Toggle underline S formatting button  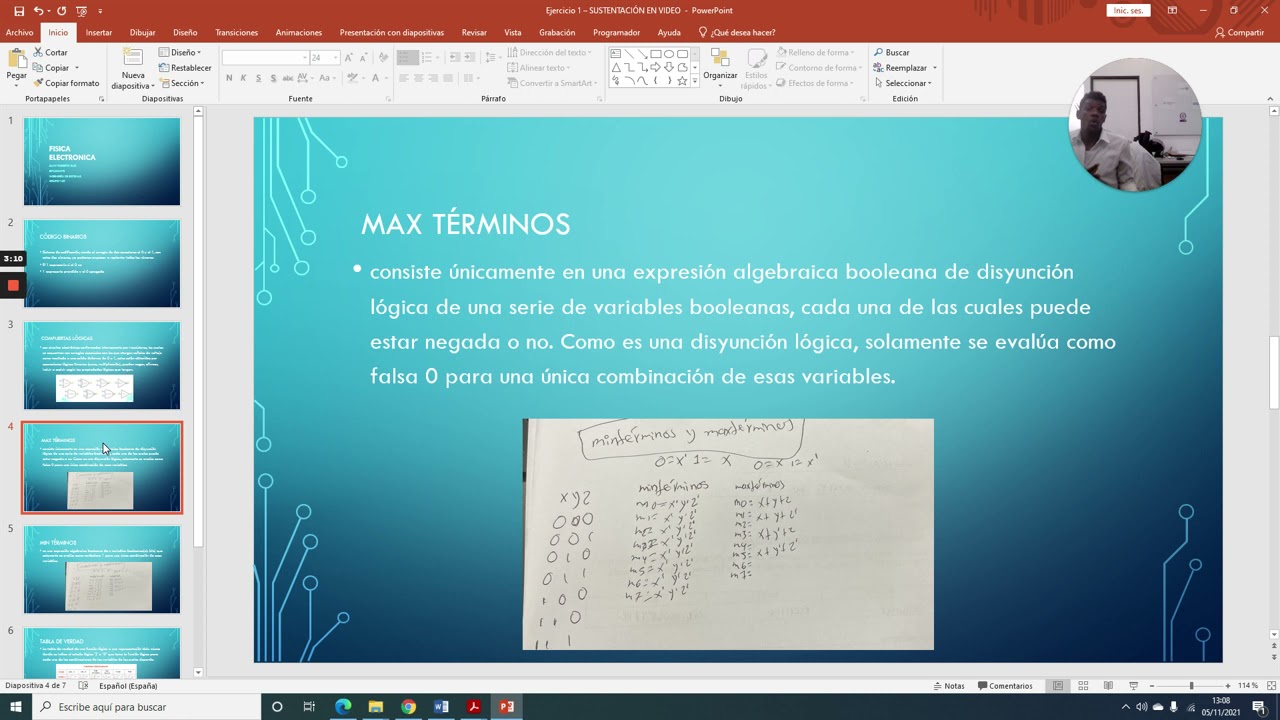pos(258,78)
